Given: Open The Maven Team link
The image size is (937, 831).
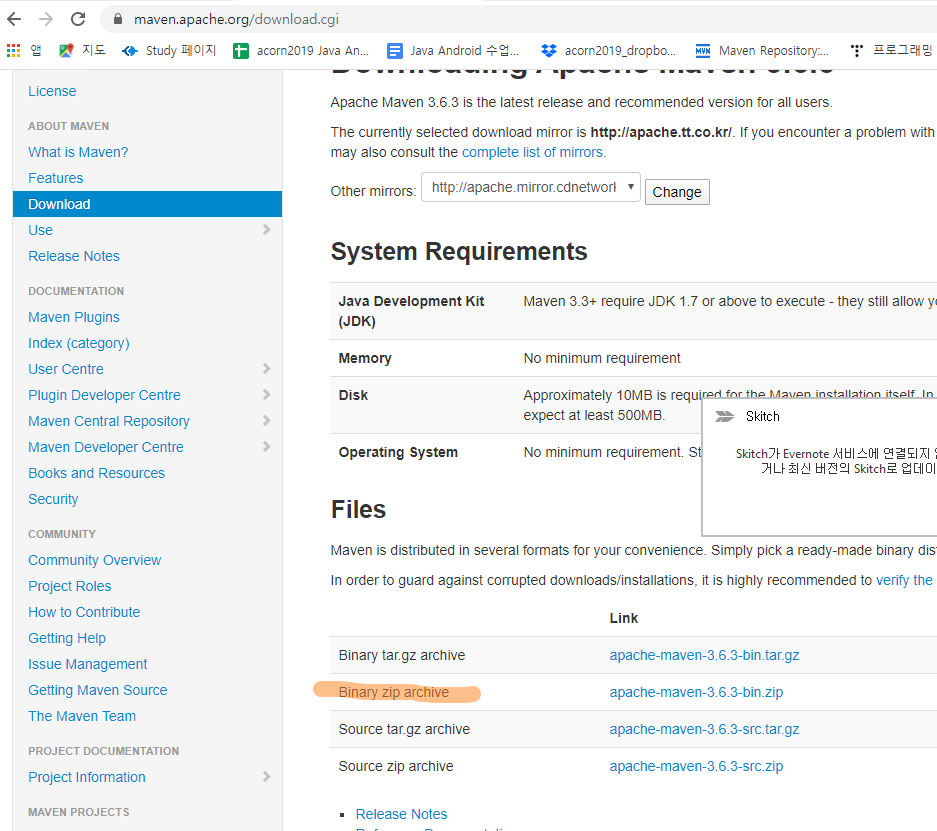Looking at the screenshot, I should (x=82, y=716).
